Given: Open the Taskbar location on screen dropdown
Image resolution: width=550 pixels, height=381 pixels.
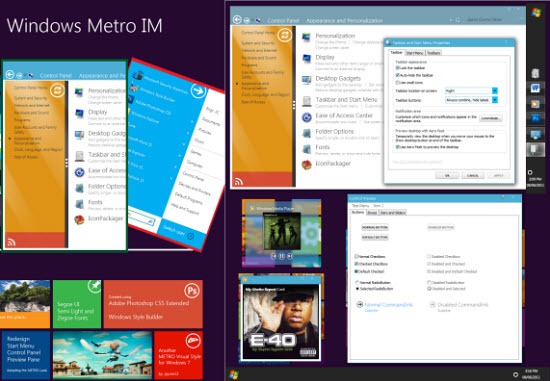Looking at the screenshot, I should pos(471,91).
